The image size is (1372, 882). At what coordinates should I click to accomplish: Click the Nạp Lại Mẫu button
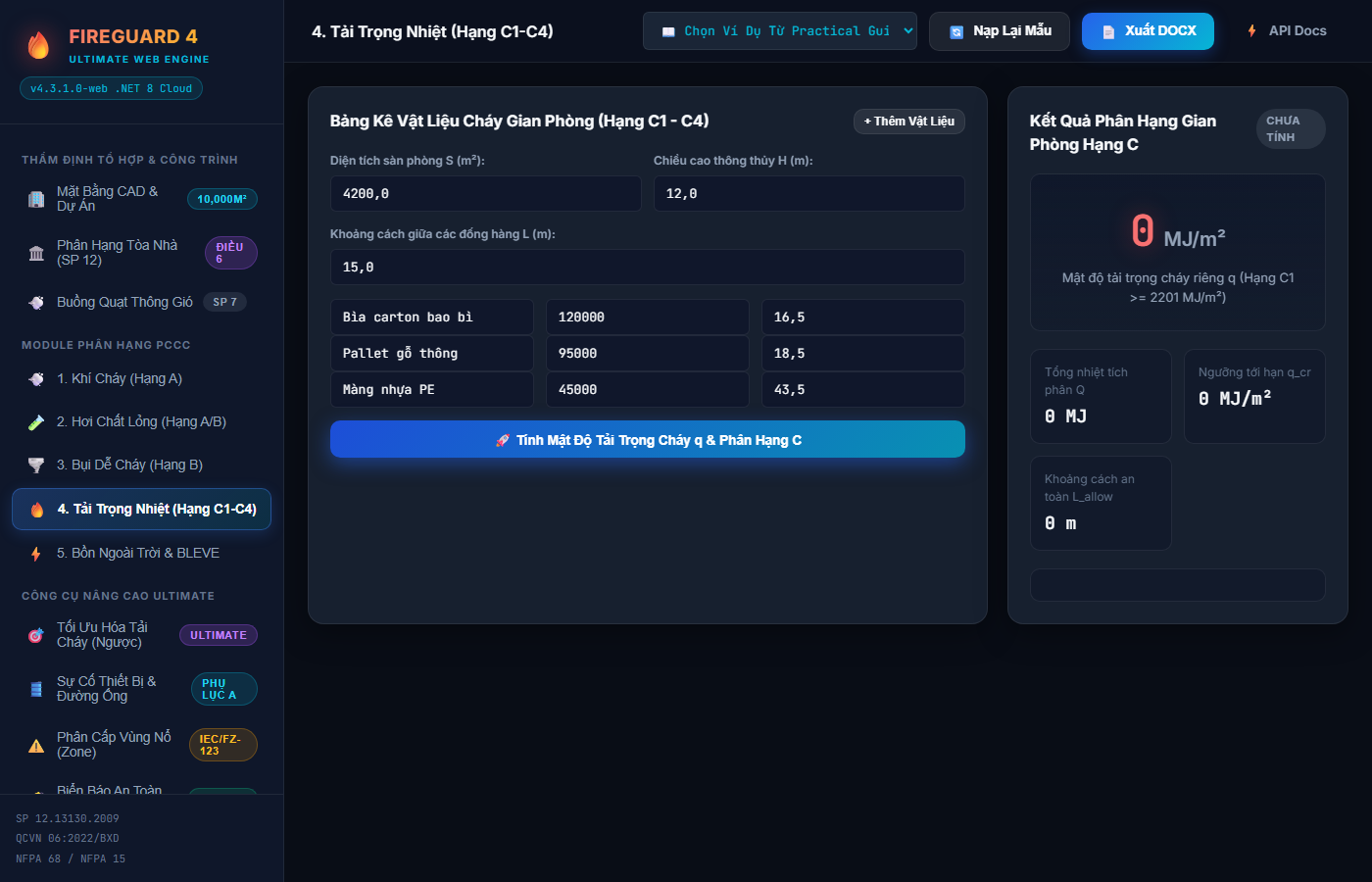(1001, 31)
